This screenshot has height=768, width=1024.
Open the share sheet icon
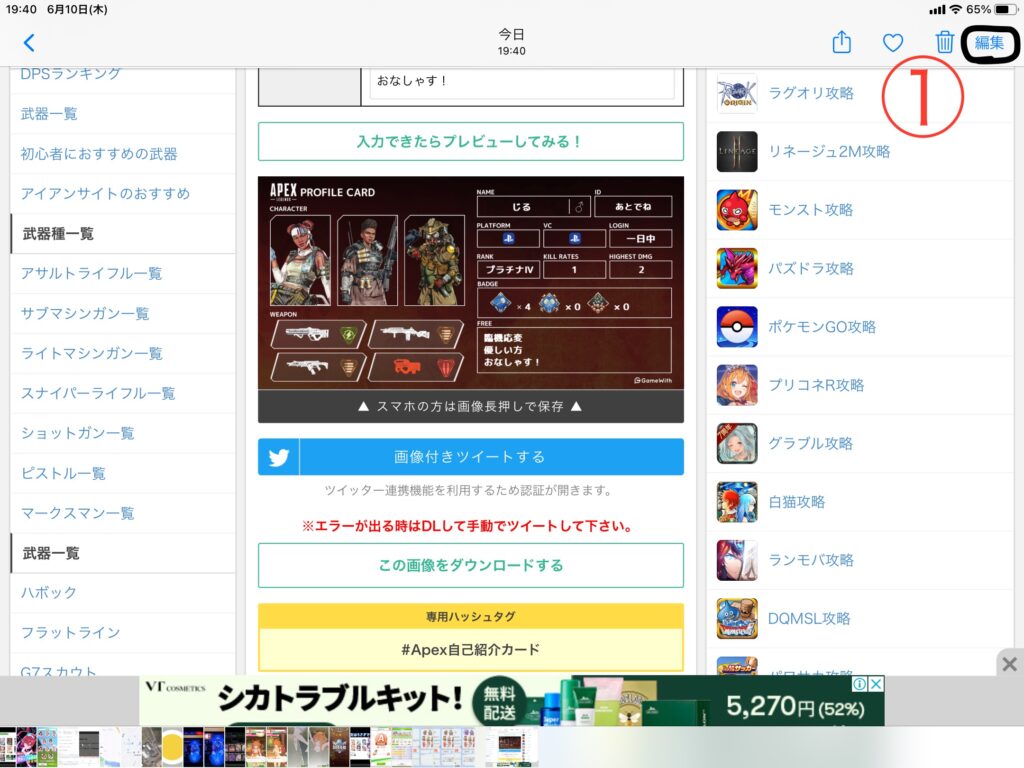[x=842, y=43]
